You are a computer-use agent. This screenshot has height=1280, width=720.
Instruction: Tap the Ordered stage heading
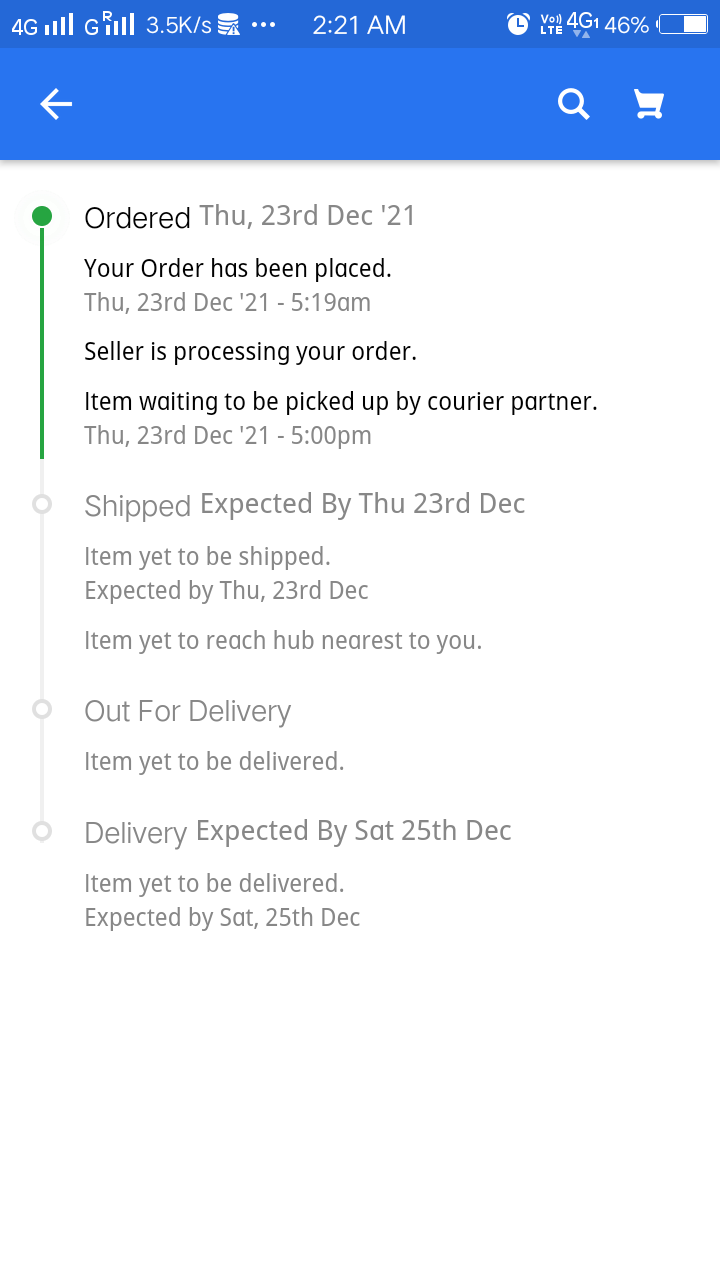[x=137, y=218]
